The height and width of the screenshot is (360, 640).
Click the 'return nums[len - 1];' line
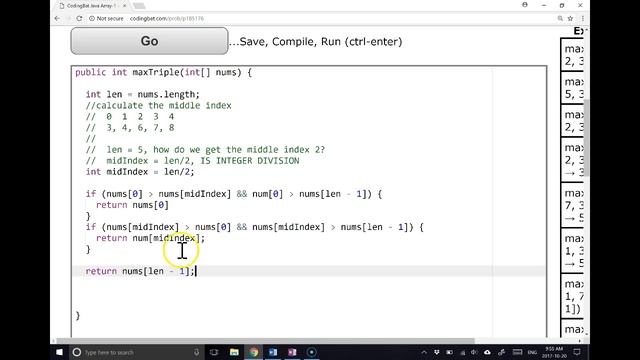(140, 271)
